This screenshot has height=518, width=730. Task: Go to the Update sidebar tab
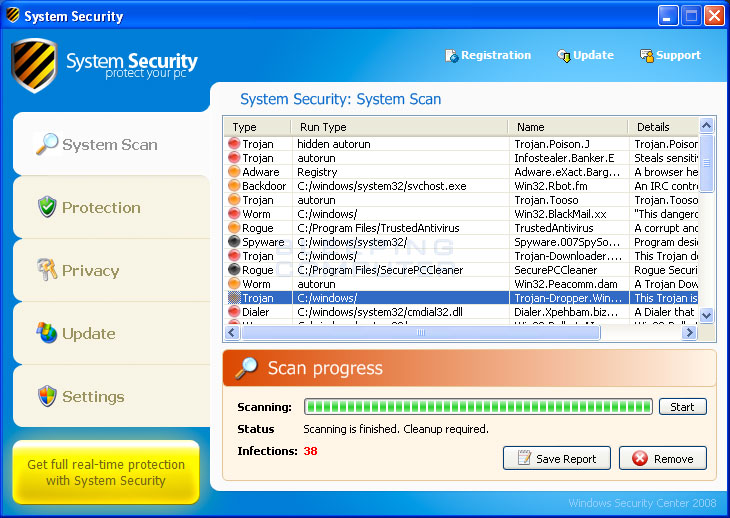(111, 333)
